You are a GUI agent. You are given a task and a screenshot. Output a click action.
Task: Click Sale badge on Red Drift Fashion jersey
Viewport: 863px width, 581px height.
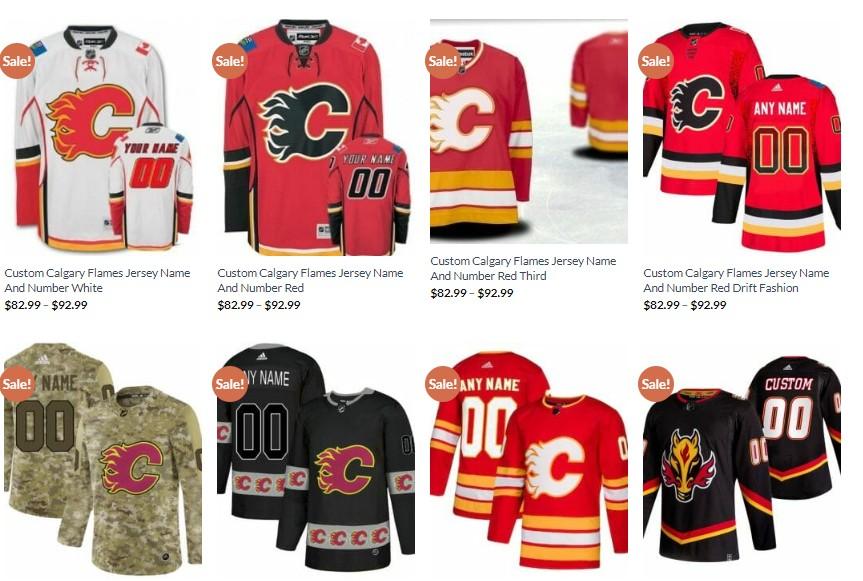click(x=656, y=61)
